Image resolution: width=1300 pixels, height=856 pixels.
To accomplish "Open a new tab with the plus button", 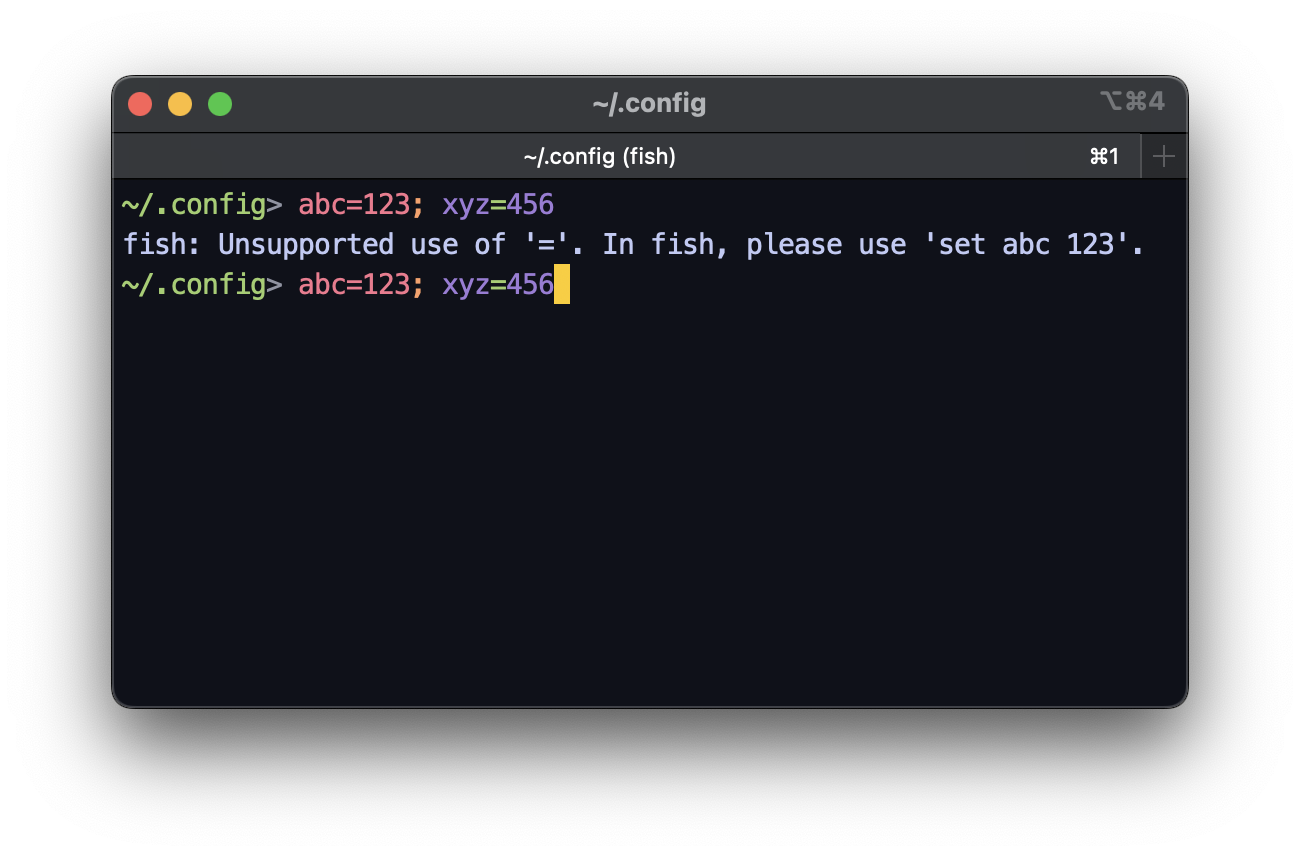I will point(1163,156).
